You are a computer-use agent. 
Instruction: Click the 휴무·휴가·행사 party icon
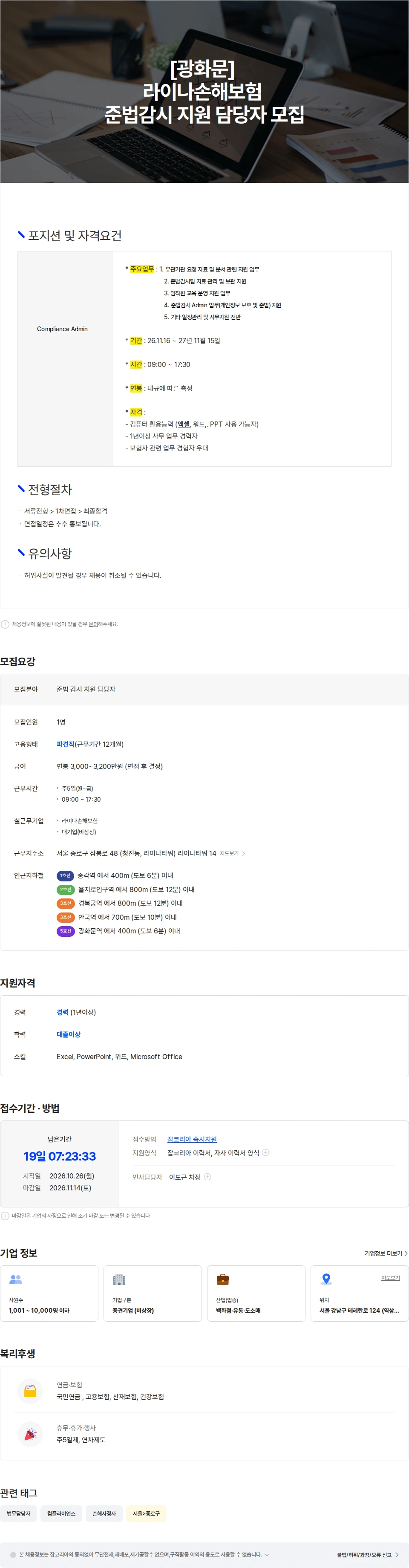click(30, 1435)
